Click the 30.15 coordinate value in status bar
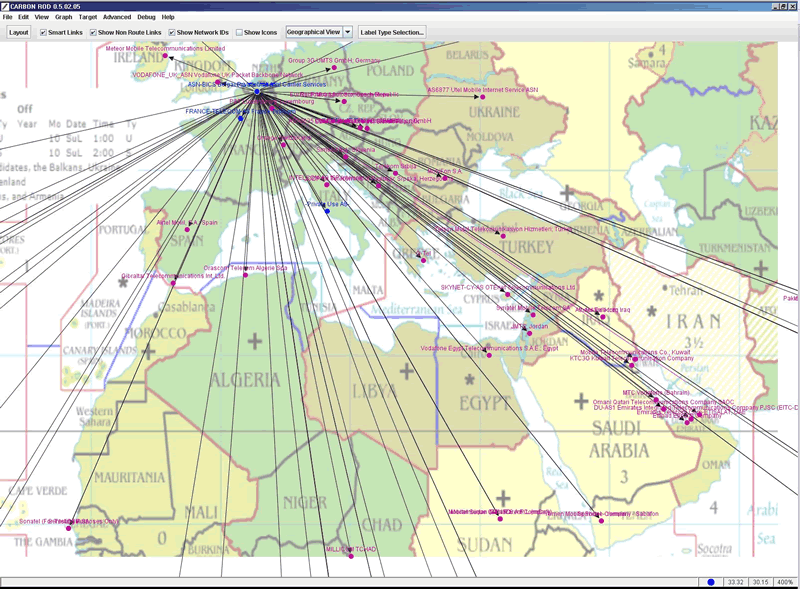Screen dimensions: 800x589 760,582
